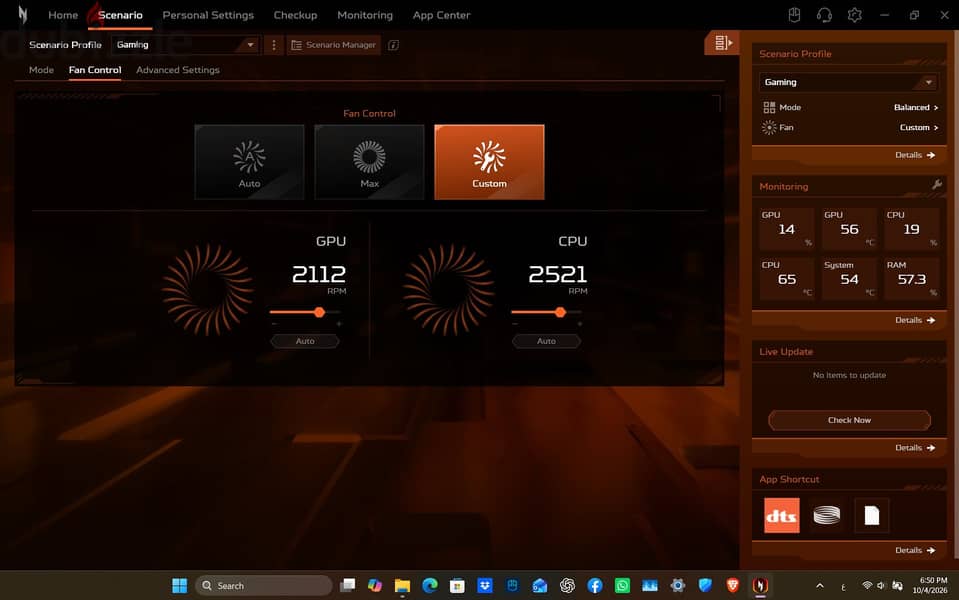This screenshot has width=959, height=600.
Task: Open the blank document app shortcut
Action: pyautogui.click(x=872, y=515)
